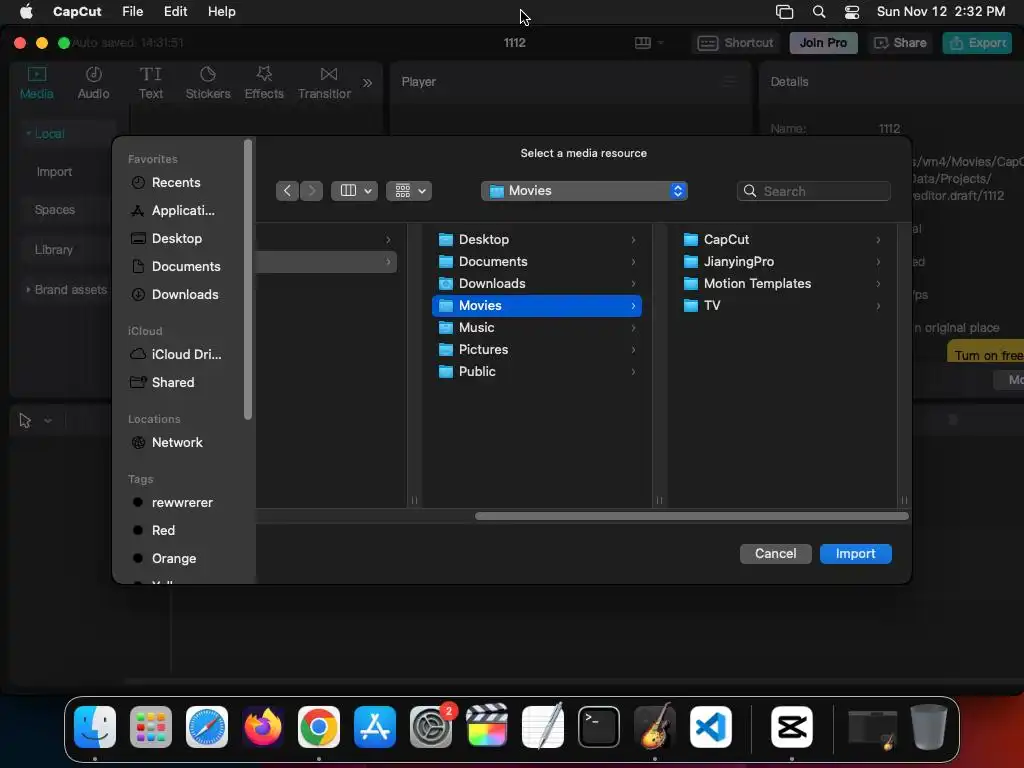Open the Shortcut keyboard panel
This screenshot has width=1024, height=768.
pos(735,42)
